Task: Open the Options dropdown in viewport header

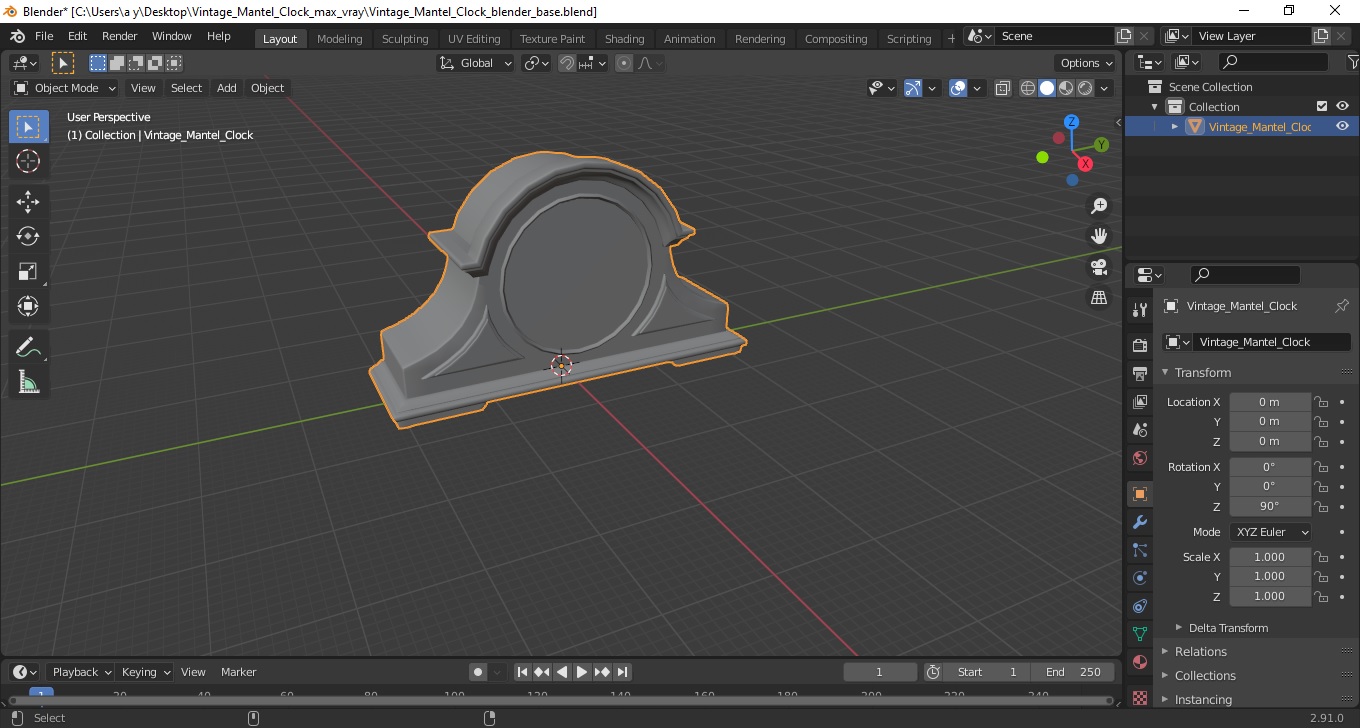Action: click(1087, 63)
